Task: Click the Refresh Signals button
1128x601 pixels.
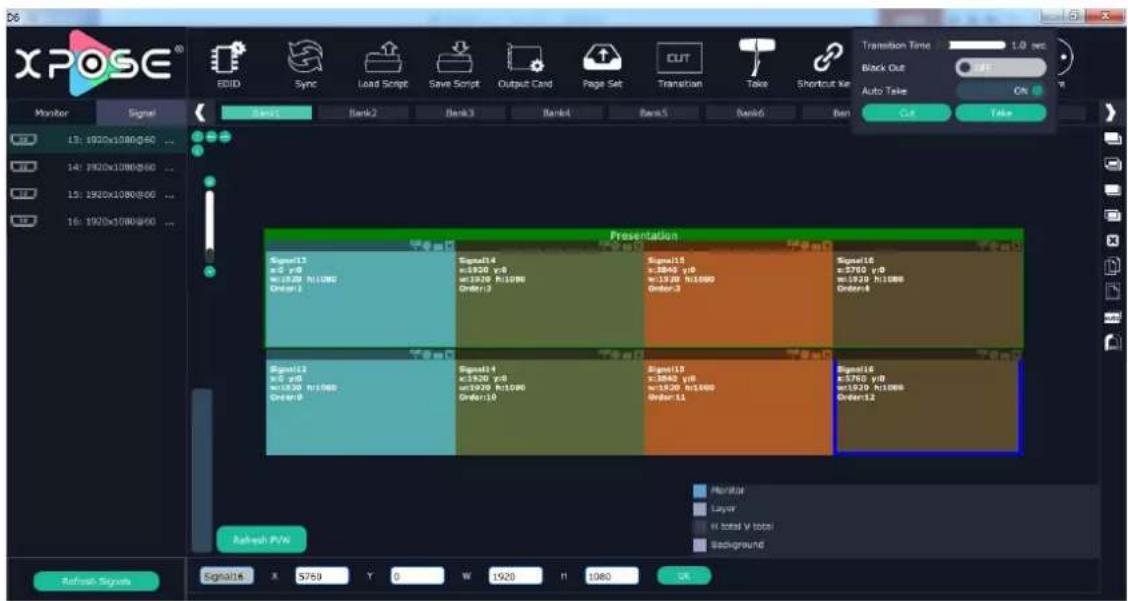Action: point(96,581)
